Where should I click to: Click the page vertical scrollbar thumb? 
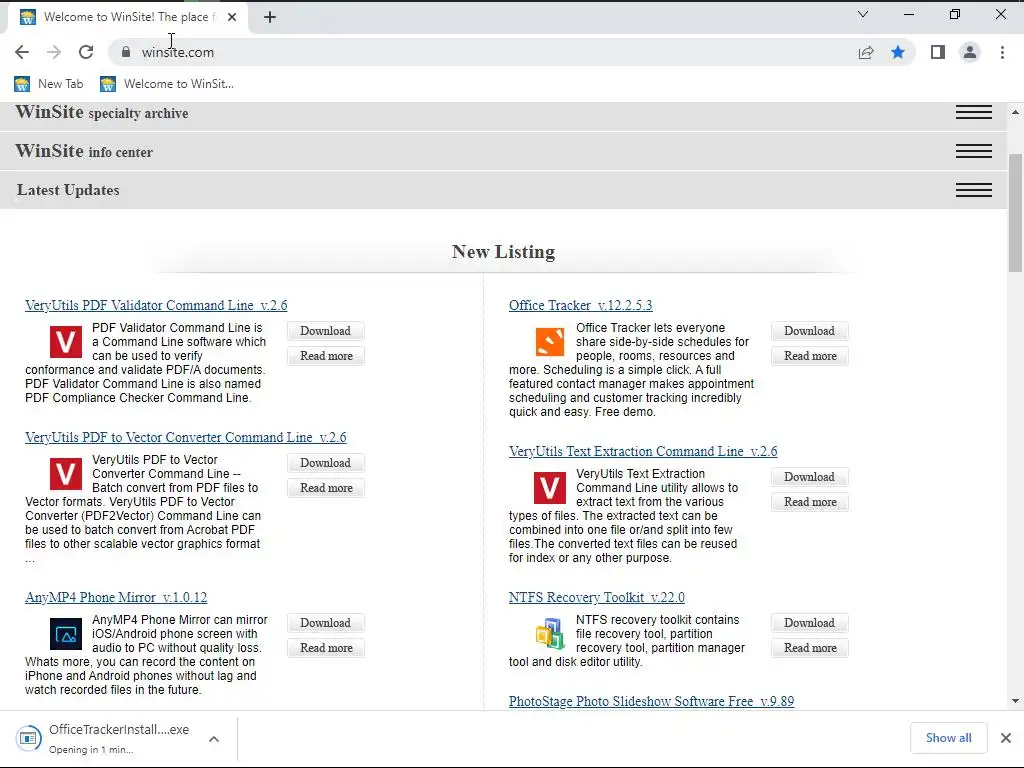pyautogui.click(x=1016, y=210)
